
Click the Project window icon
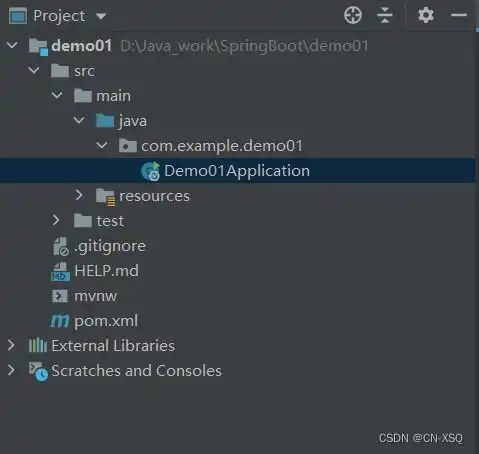(18, 16)
